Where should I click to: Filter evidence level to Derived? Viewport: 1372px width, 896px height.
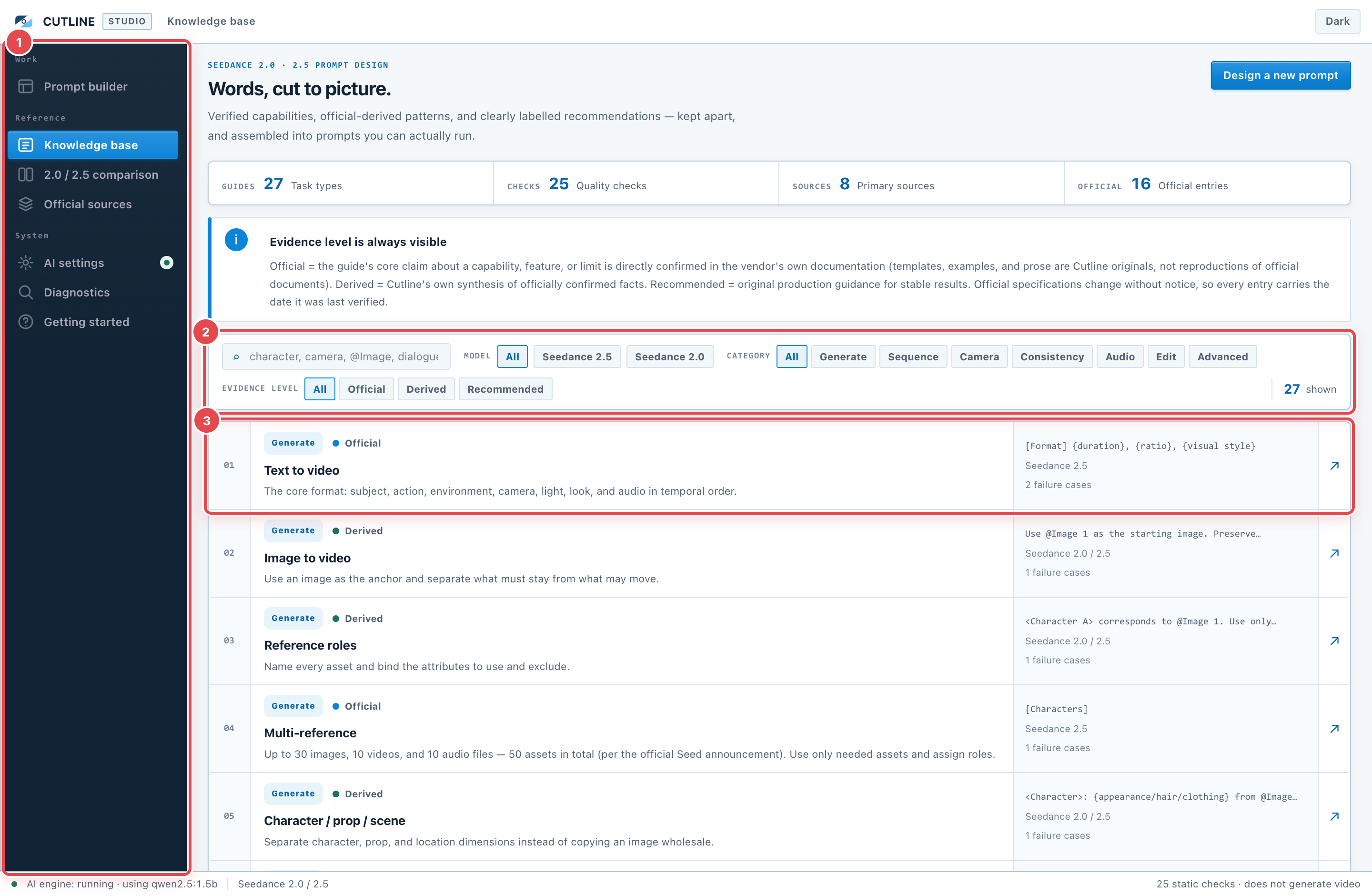[x=426, y=389]
